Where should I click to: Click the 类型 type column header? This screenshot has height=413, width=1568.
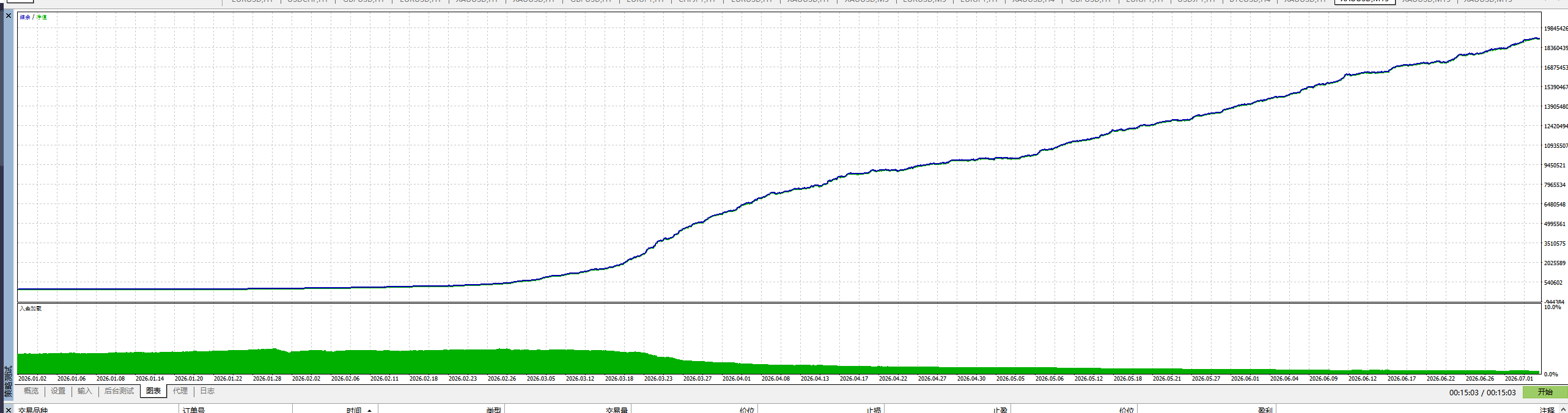point(493,410)
